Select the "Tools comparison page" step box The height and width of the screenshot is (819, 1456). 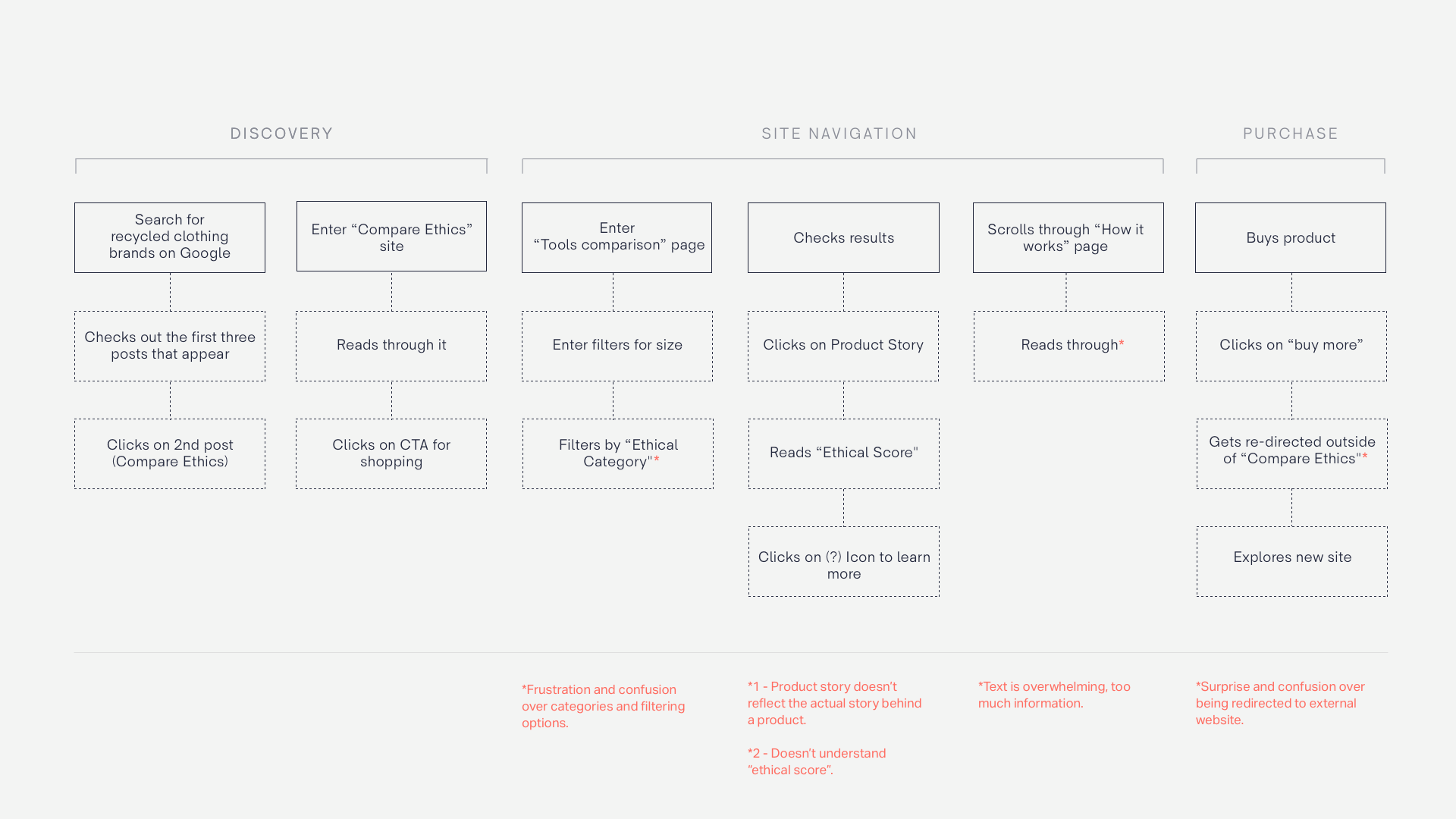coord(617,237)
